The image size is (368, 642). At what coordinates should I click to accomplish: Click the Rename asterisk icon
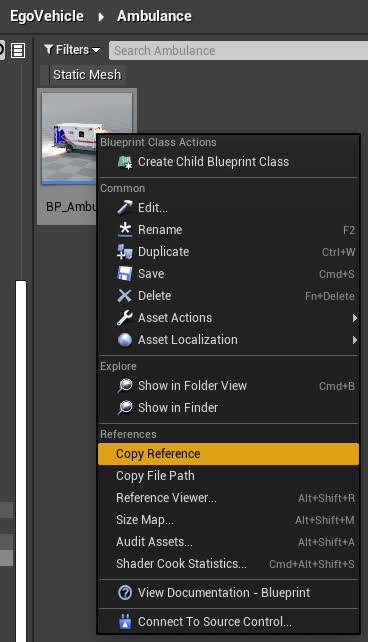point(125,230)
